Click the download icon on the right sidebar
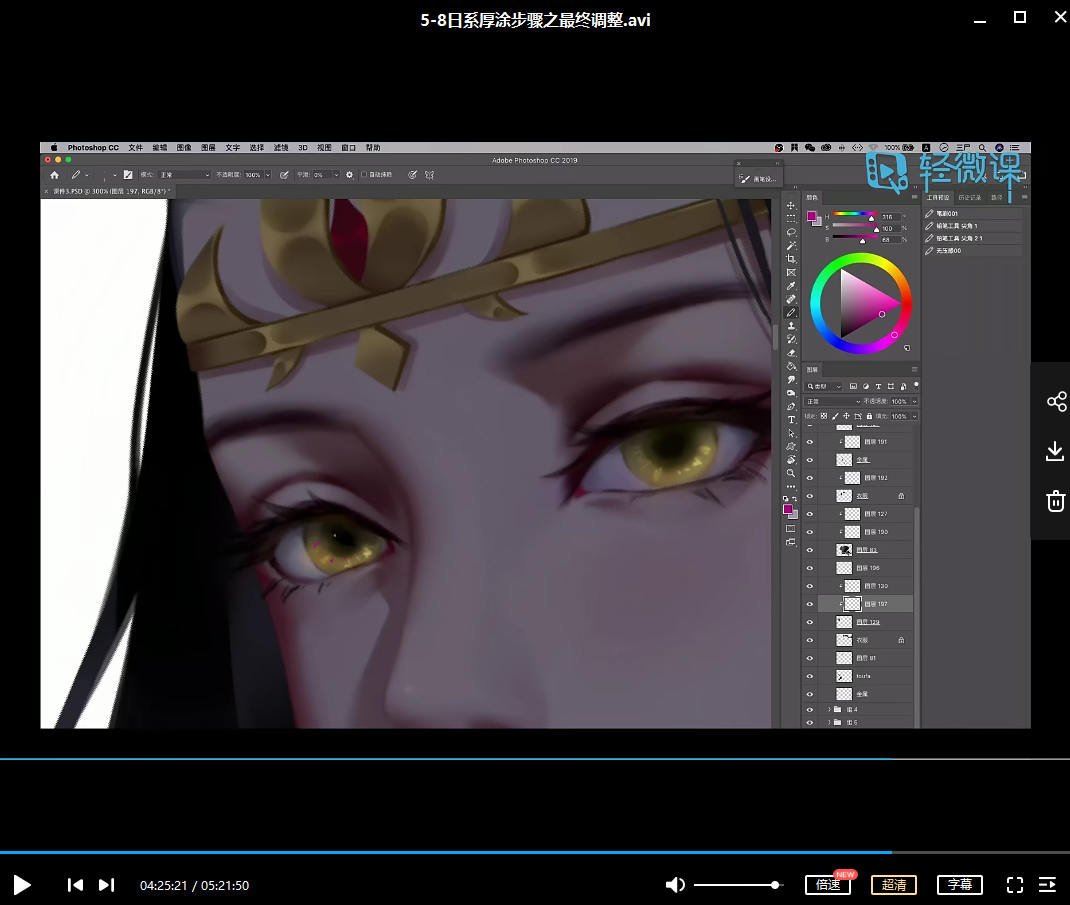This screenshot has height=905, width=1070. tap(1056, 451)
